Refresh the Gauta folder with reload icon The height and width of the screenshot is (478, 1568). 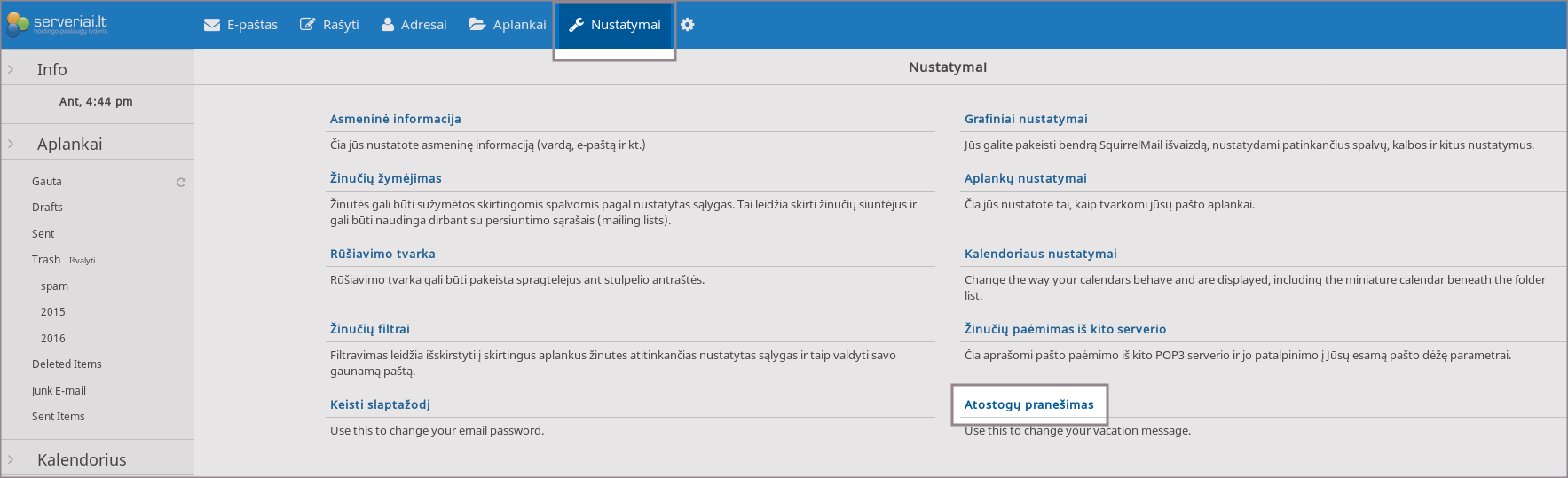(x=181, y=182)
